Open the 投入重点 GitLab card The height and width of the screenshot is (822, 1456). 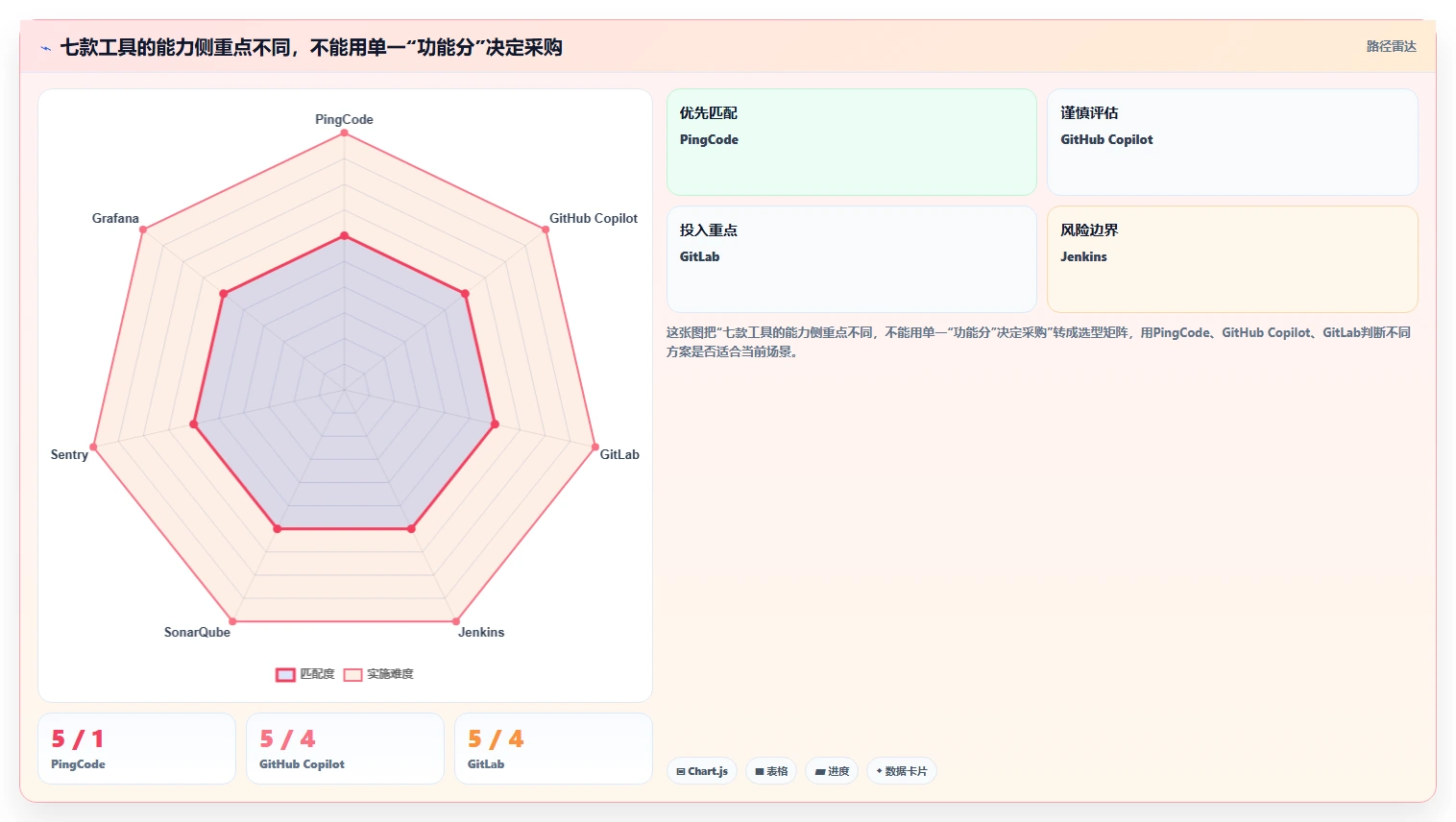click(x=852, y=259)
